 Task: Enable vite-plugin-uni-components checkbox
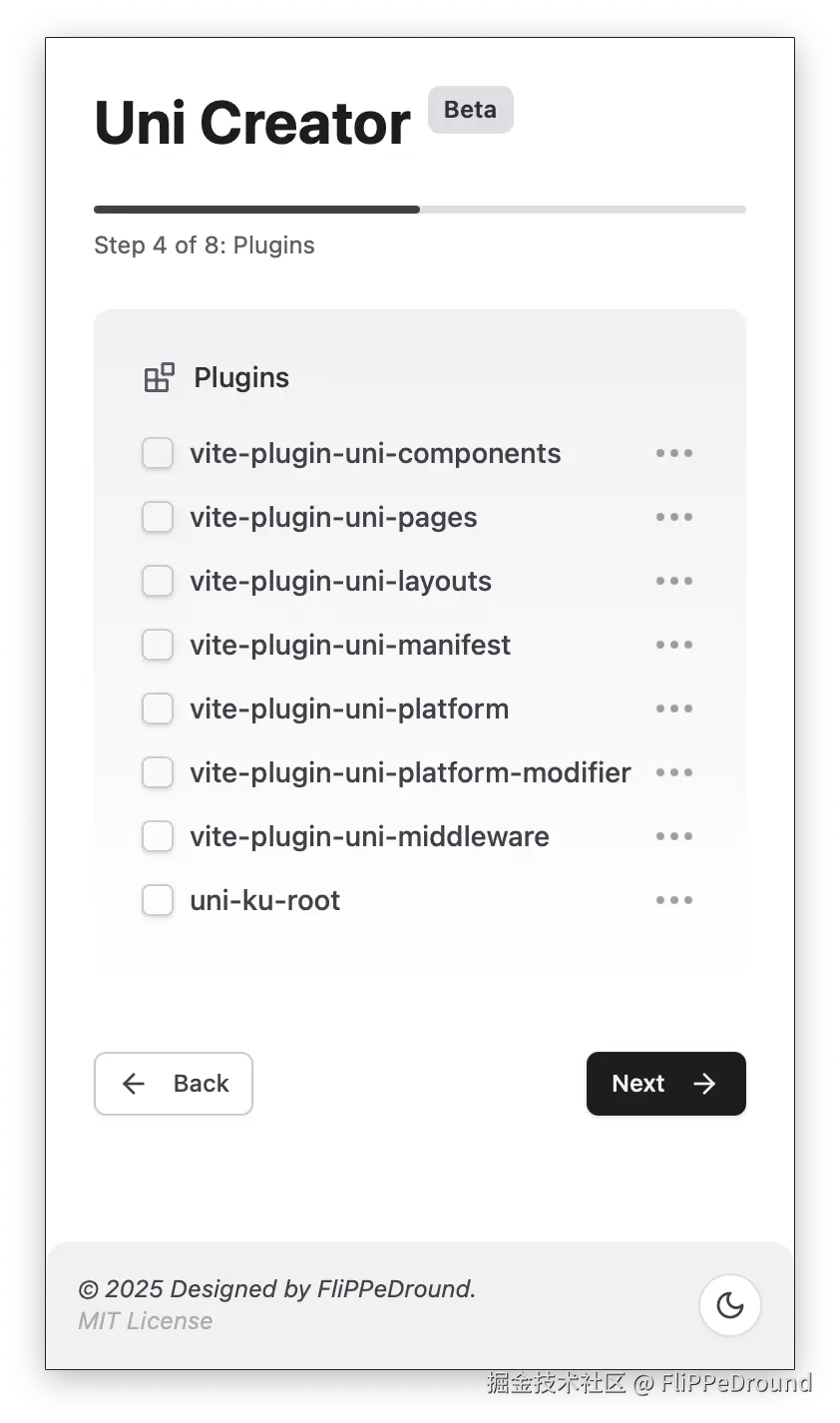pyautogui.click(x=158, y=453)
